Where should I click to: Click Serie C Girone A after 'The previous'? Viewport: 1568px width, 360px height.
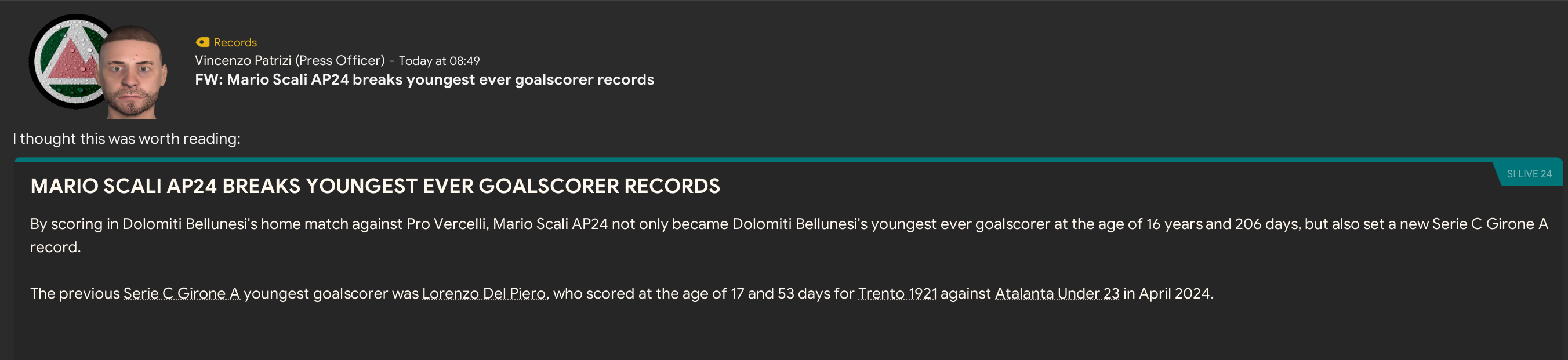click(x=182, y=293)
